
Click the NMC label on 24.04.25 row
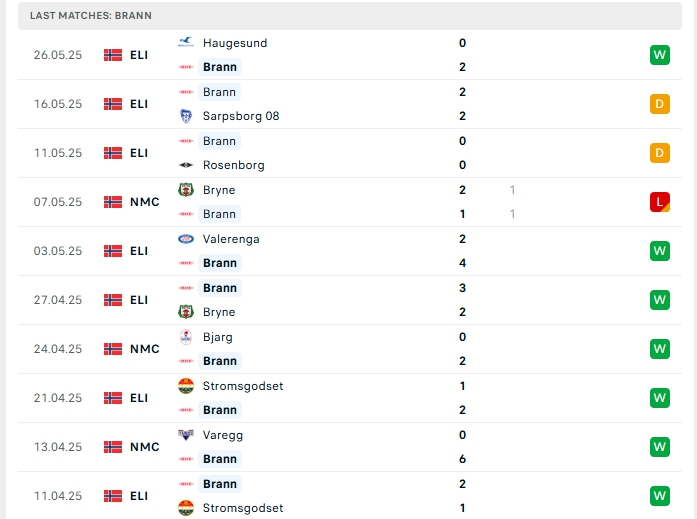pos(144,349)
